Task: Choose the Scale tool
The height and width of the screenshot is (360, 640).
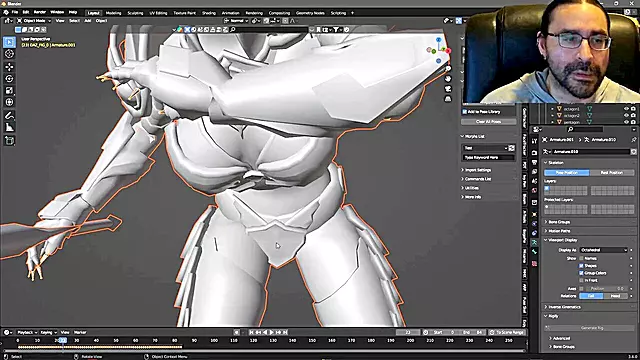Action: tap(9, 90)
